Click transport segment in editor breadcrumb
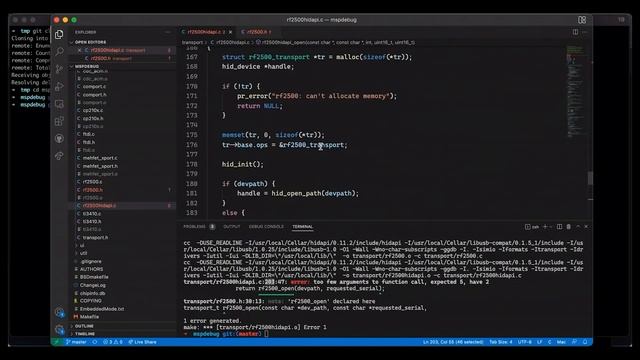 click(192, 42)
